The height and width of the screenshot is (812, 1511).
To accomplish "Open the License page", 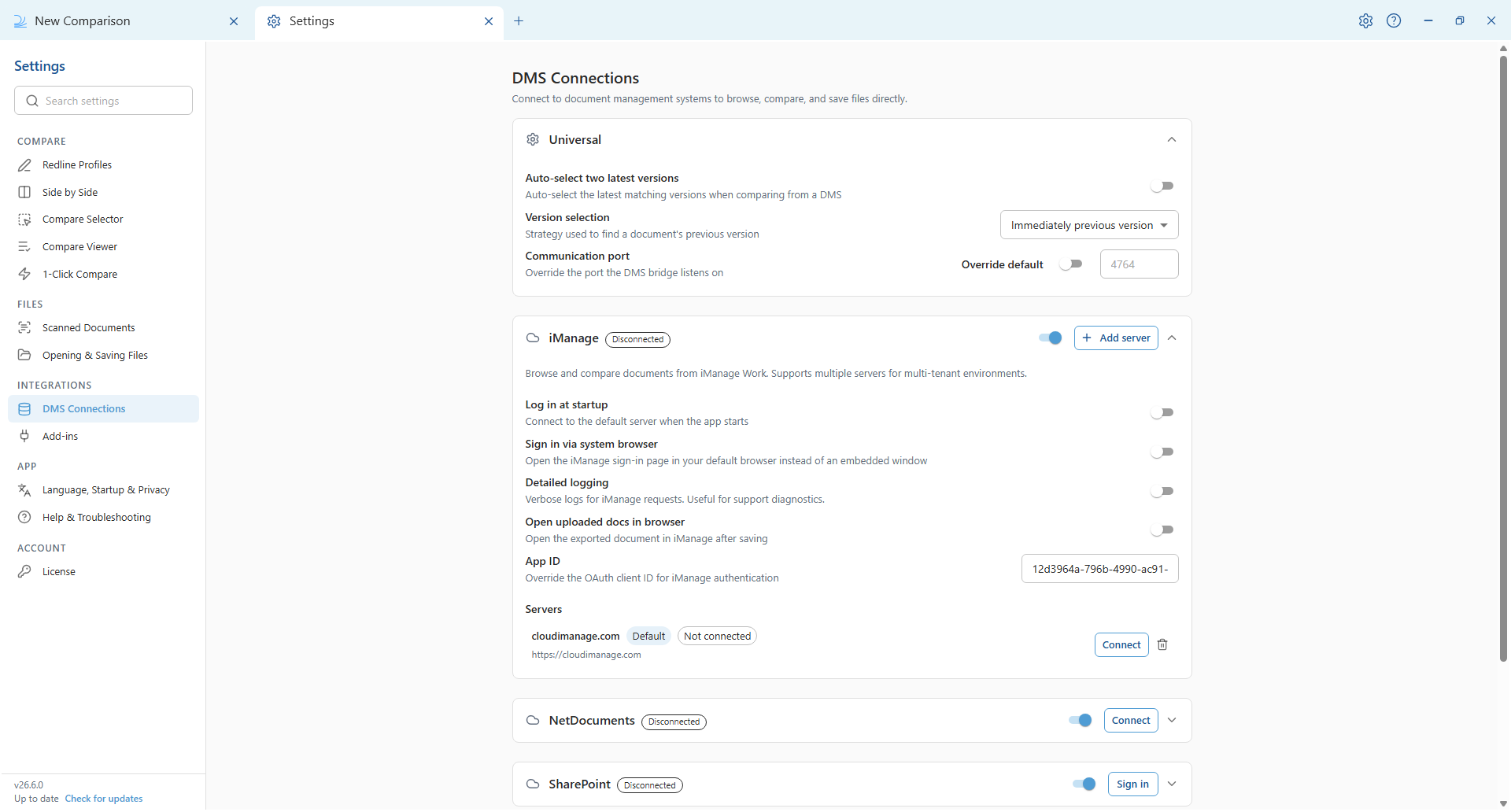I will click(x=103, y=572).
